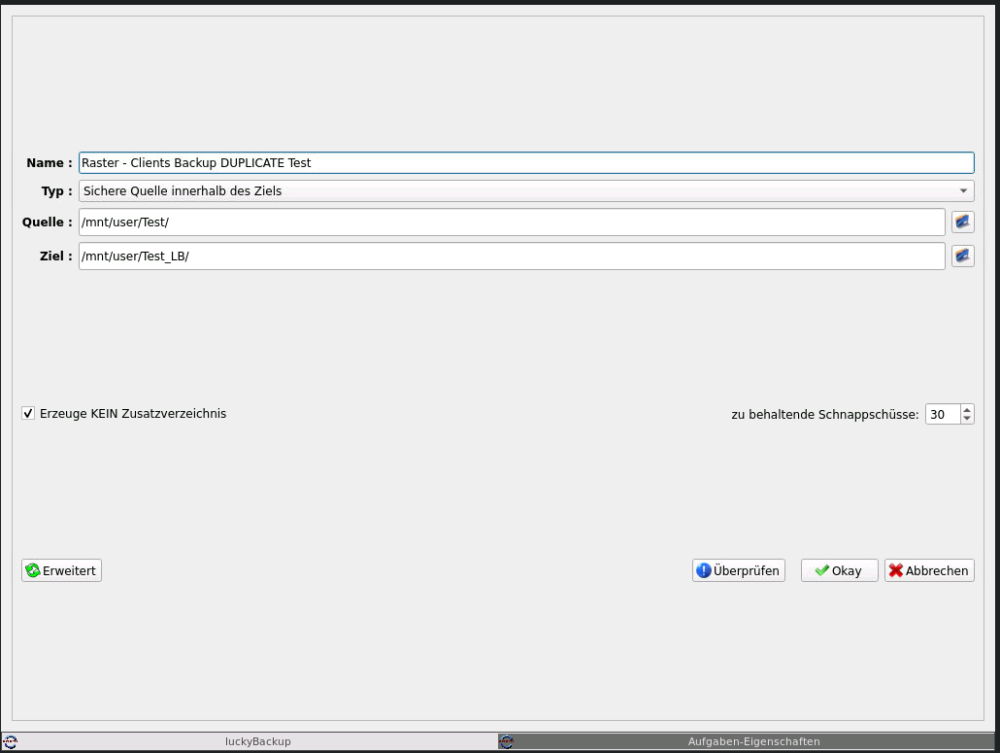1000x753 pixels.
Task: Click the bold Ziel label
Action: (x=56, y=256)
